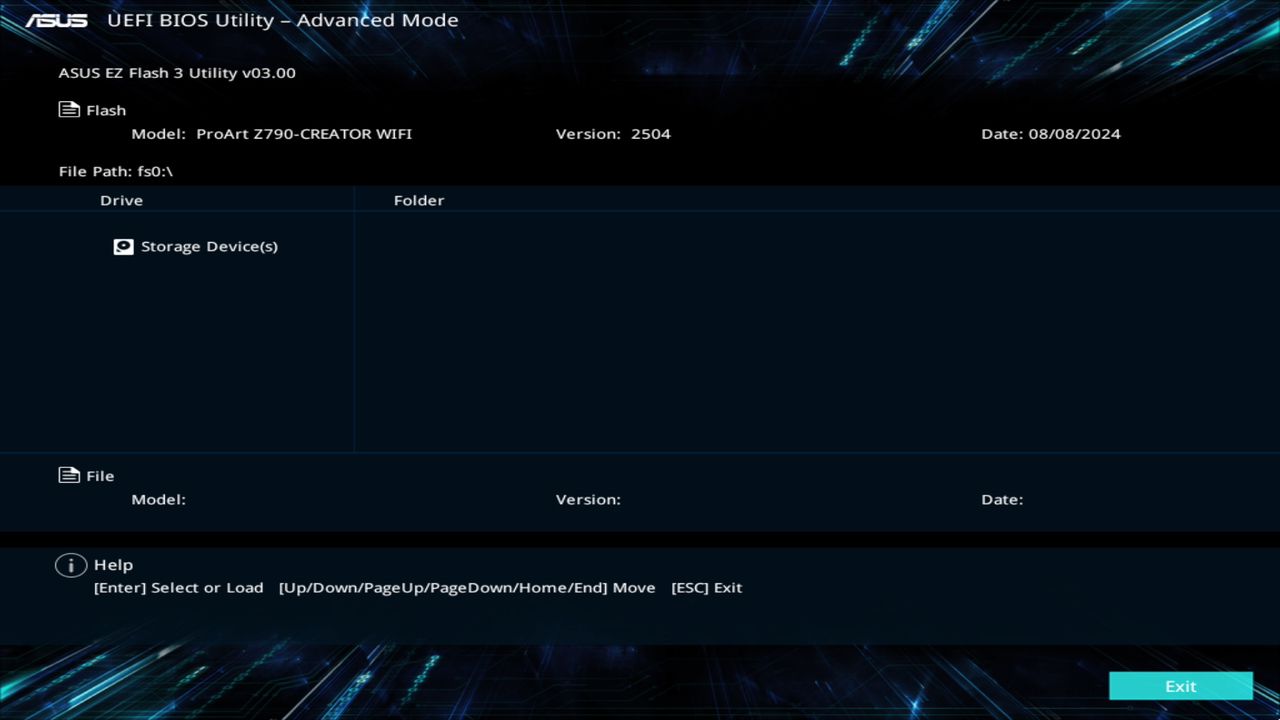Click the ASUS EZ Flash 3 Utility title
Viewport: 1280px width, 720px height.
176,72
